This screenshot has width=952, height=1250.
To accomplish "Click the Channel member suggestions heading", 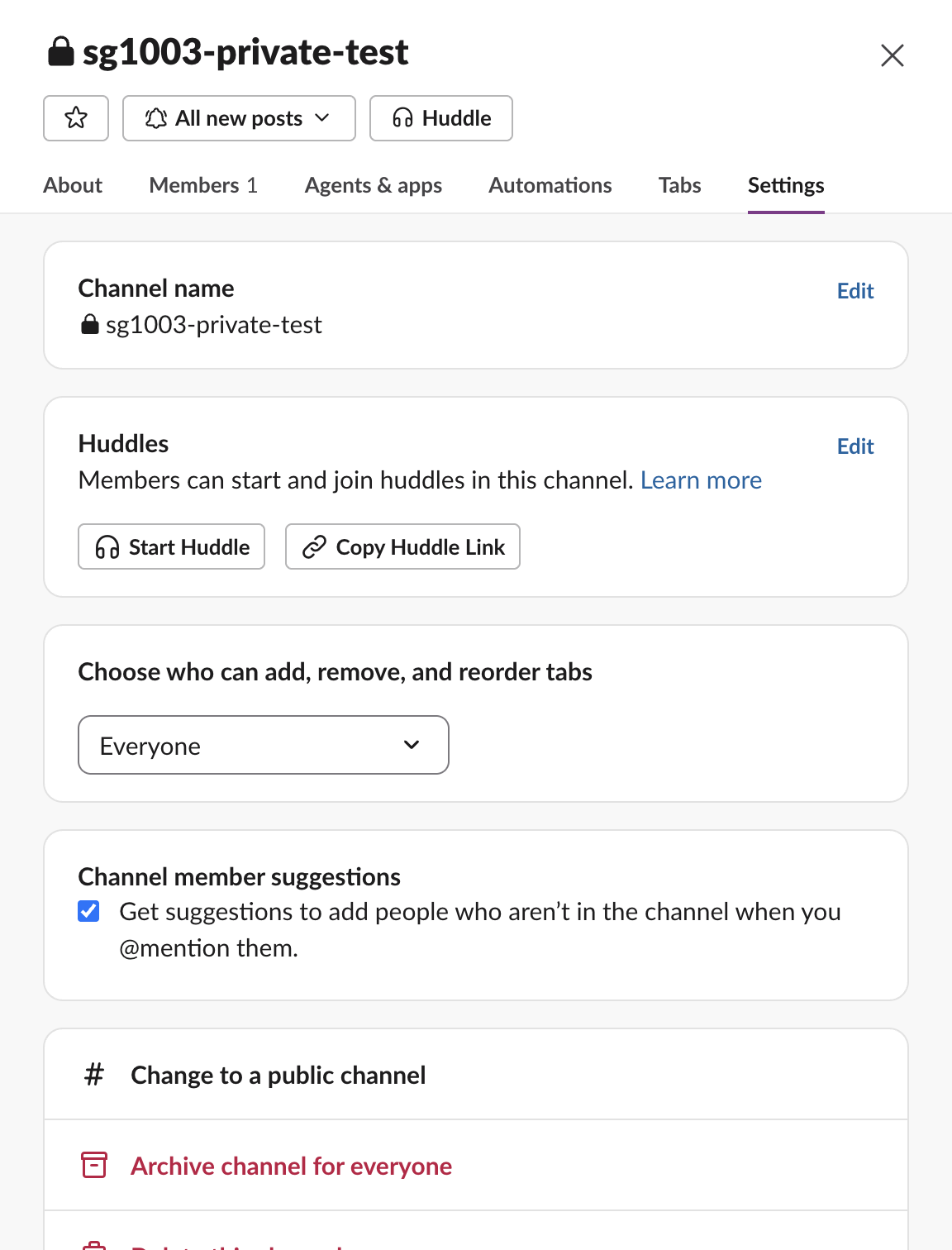I will click(x=240, y=876).
